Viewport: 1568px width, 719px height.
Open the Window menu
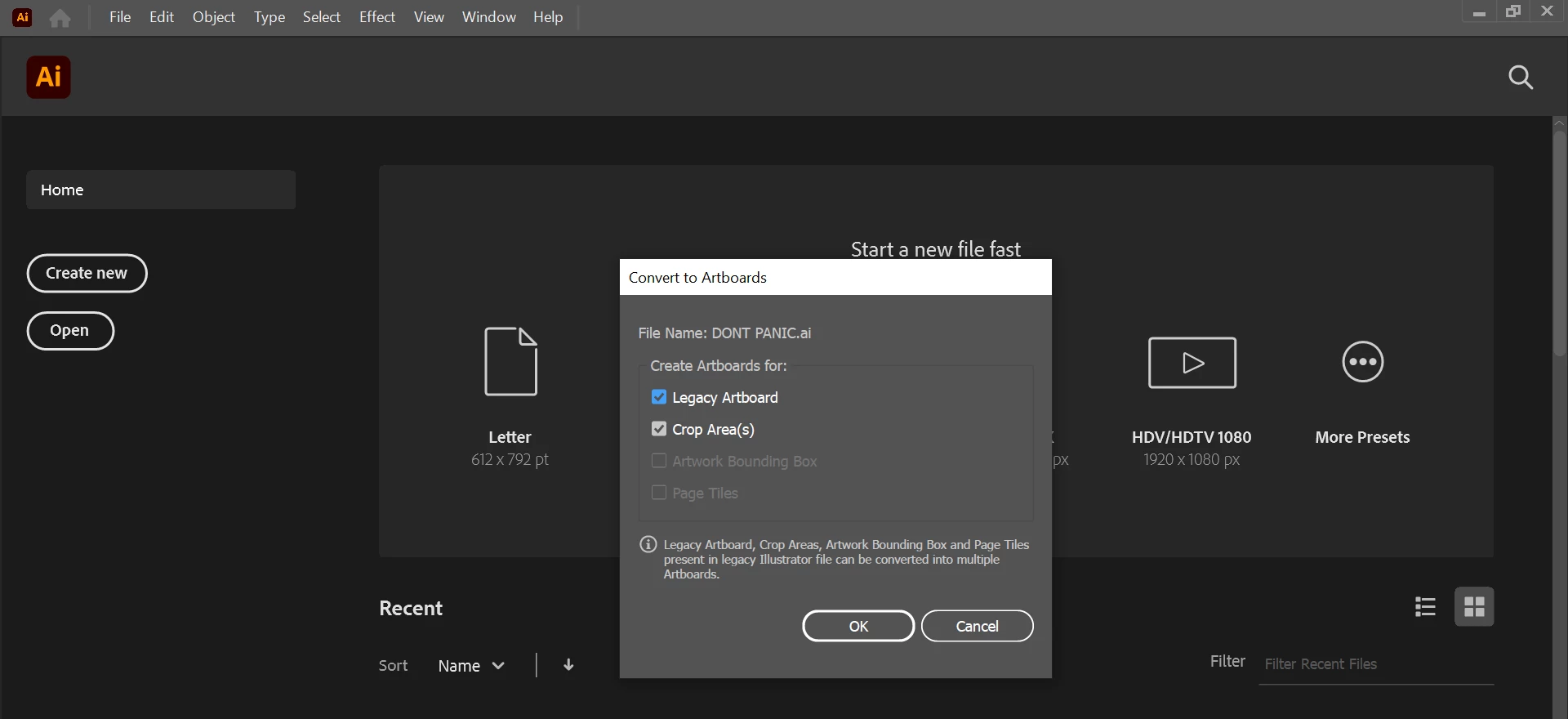(489, 17)
